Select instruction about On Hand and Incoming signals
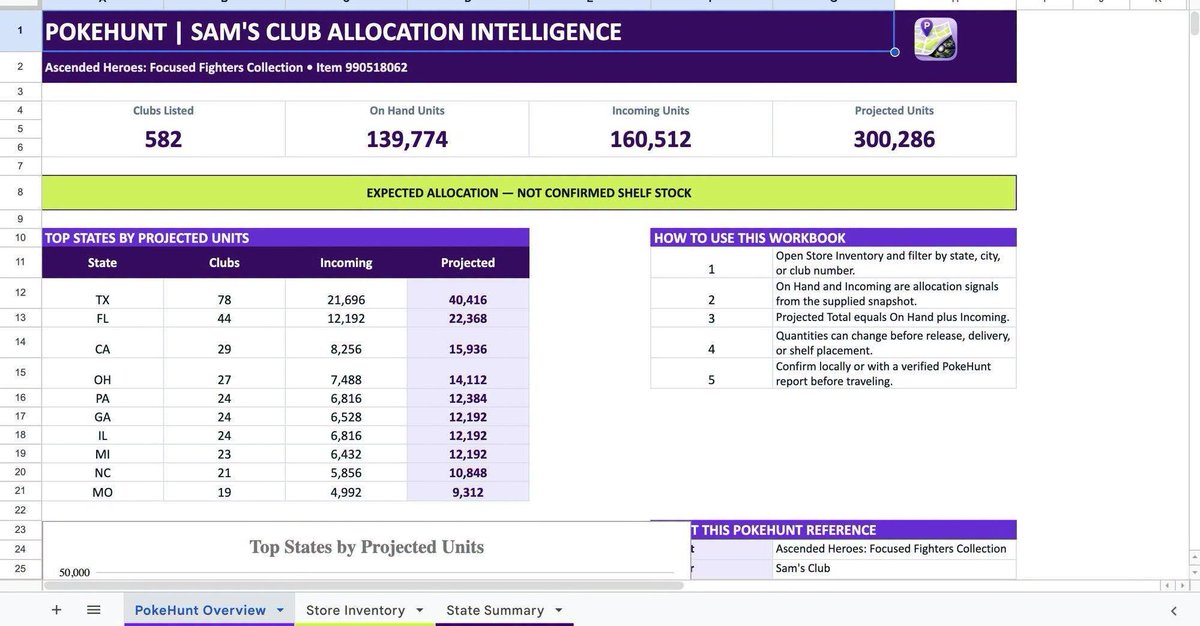Screen dimensions: 1200x626 [894, 293]
